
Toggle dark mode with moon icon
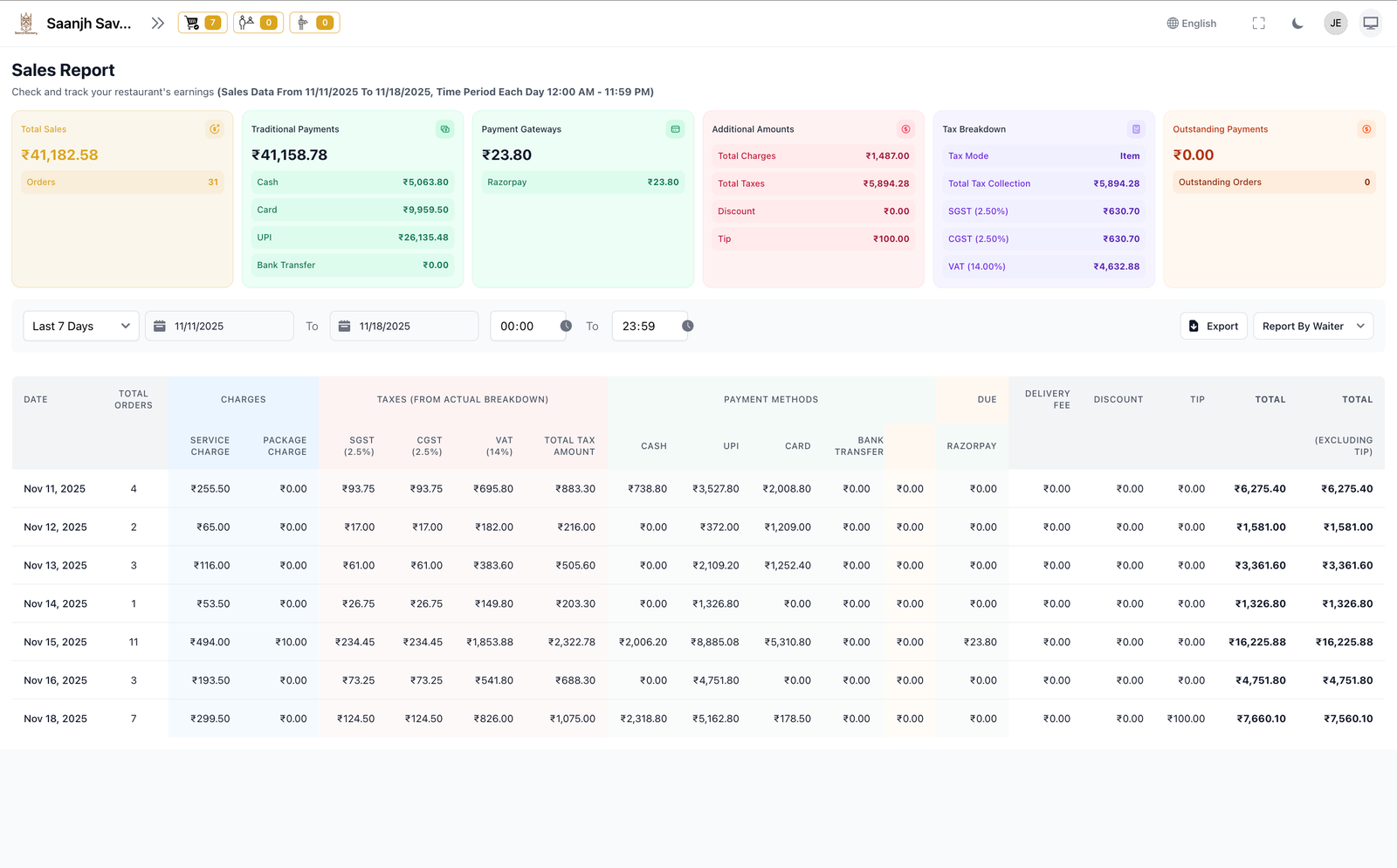(x=1297, y=24)
